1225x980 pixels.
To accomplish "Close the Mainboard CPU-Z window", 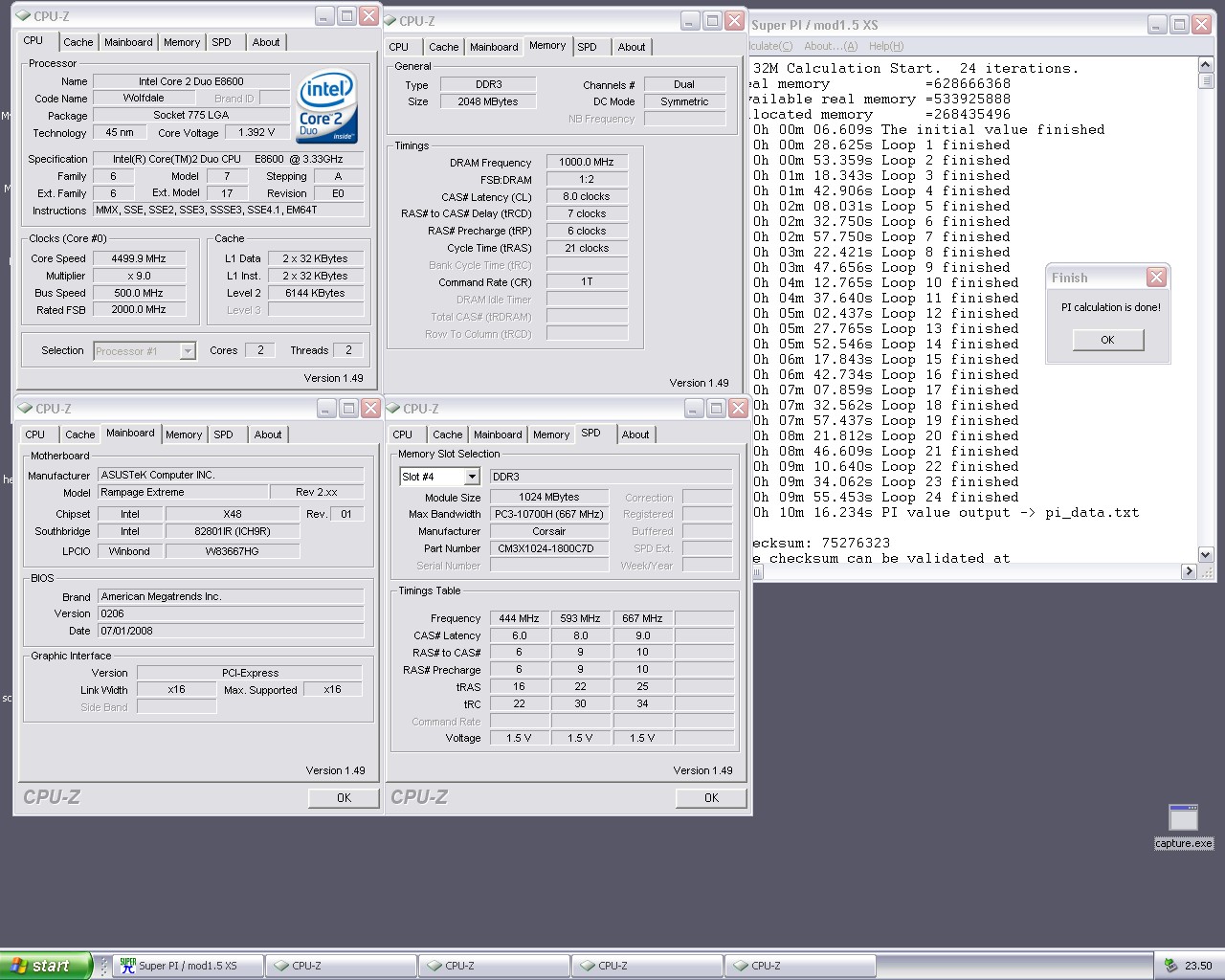I will [370, 409].
